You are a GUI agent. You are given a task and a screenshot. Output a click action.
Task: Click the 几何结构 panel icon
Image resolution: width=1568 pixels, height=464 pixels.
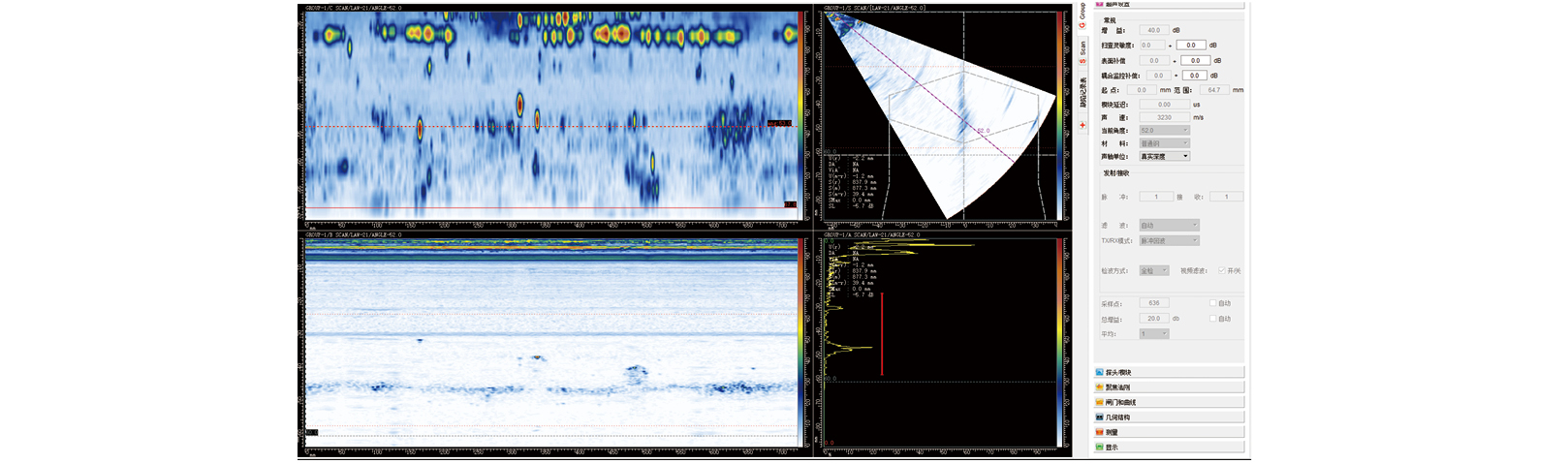(x=1100, y=418)
